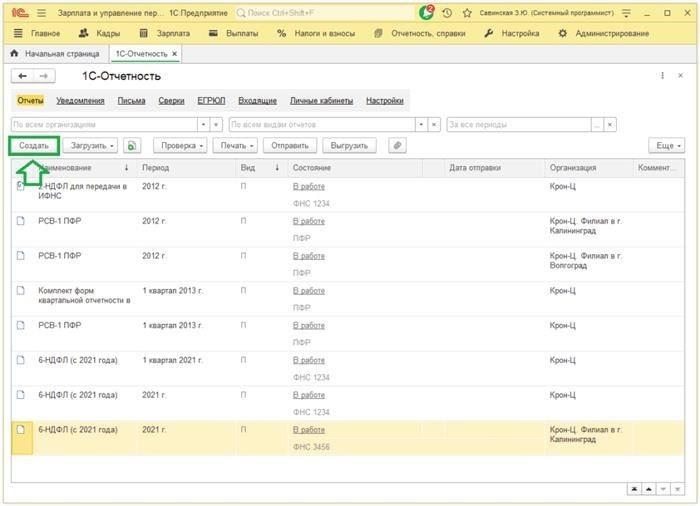Open the Настройки link tab
The image size is (700, 506).
[385, 100]
